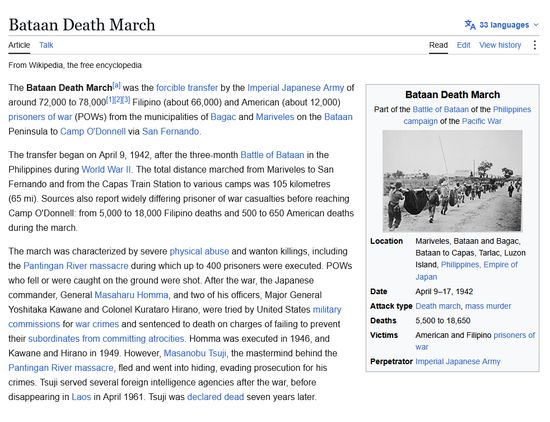This screenshot has height=422, width=550.
Task: Expand the 33 languages dropdown
Action: point(504,25)
